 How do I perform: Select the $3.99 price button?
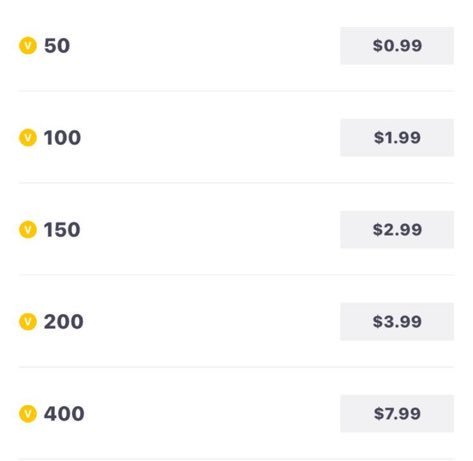coord(397,321)
